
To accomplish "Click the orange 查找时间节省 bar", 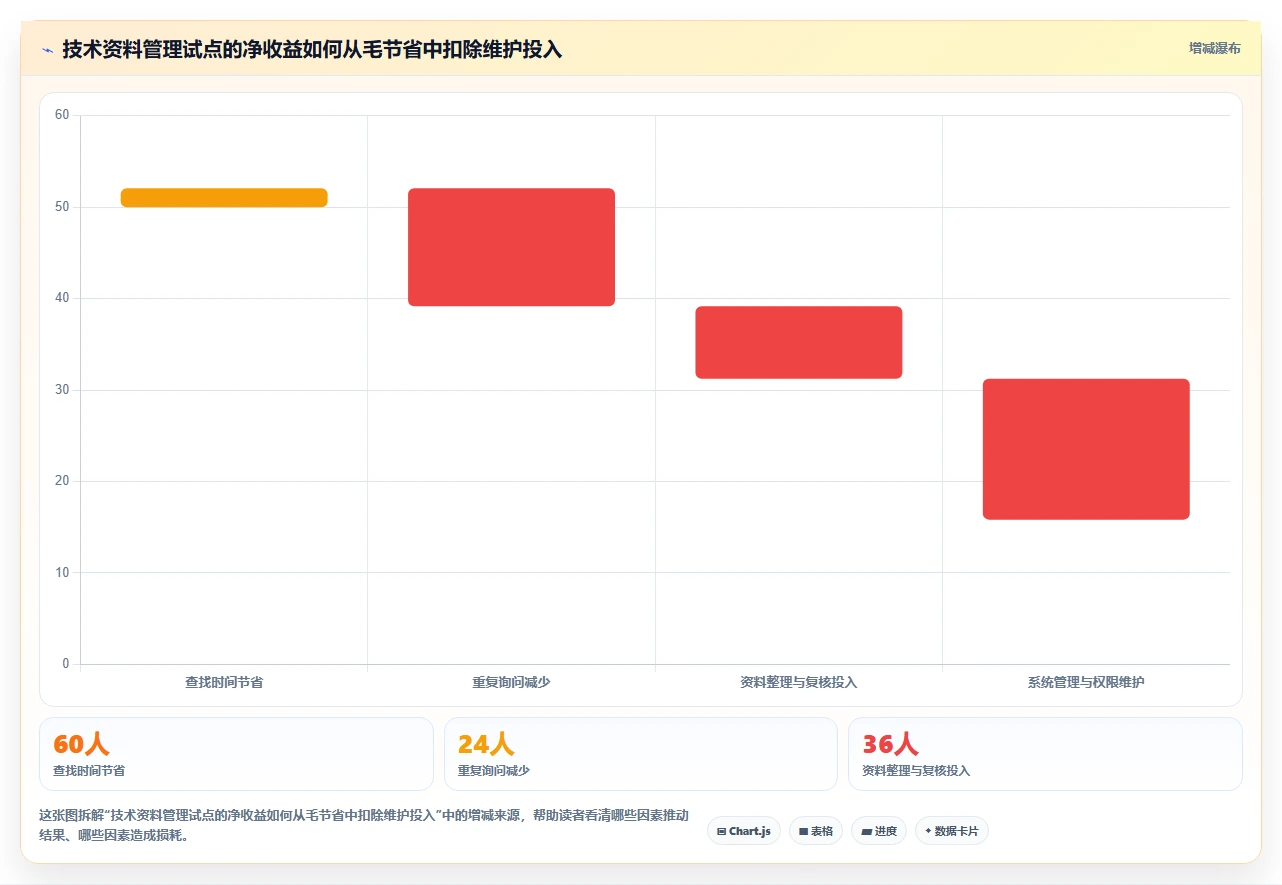I will [x=224, y=198].
